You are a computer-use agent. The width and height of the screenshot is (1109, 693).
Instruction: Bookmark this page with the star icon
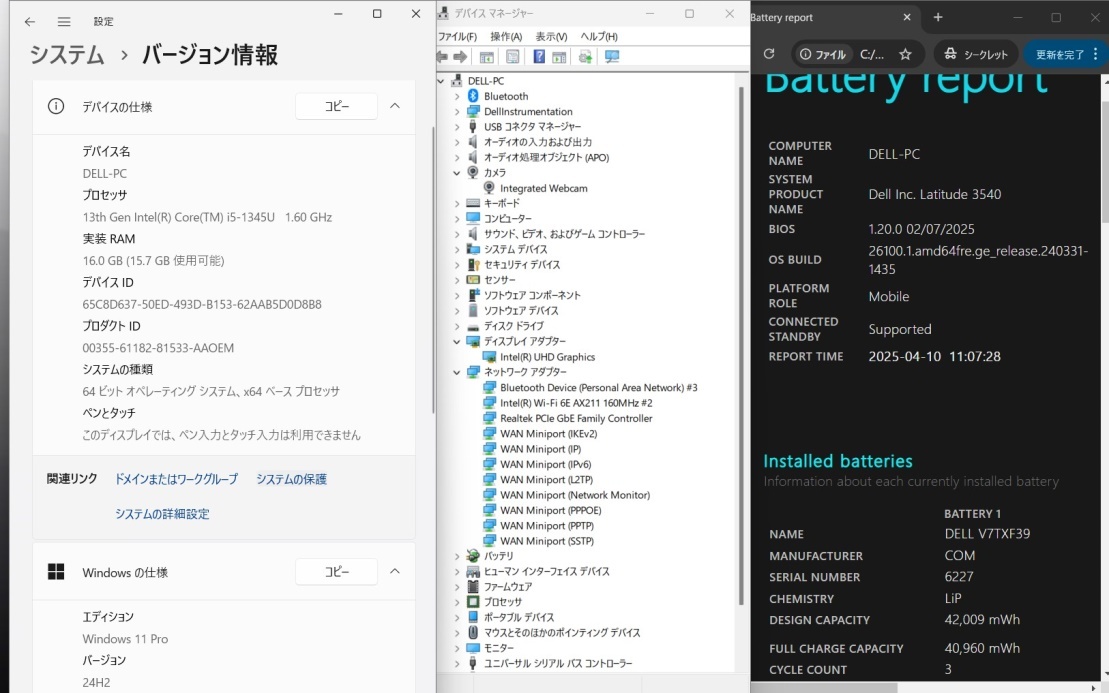(905, 54)
